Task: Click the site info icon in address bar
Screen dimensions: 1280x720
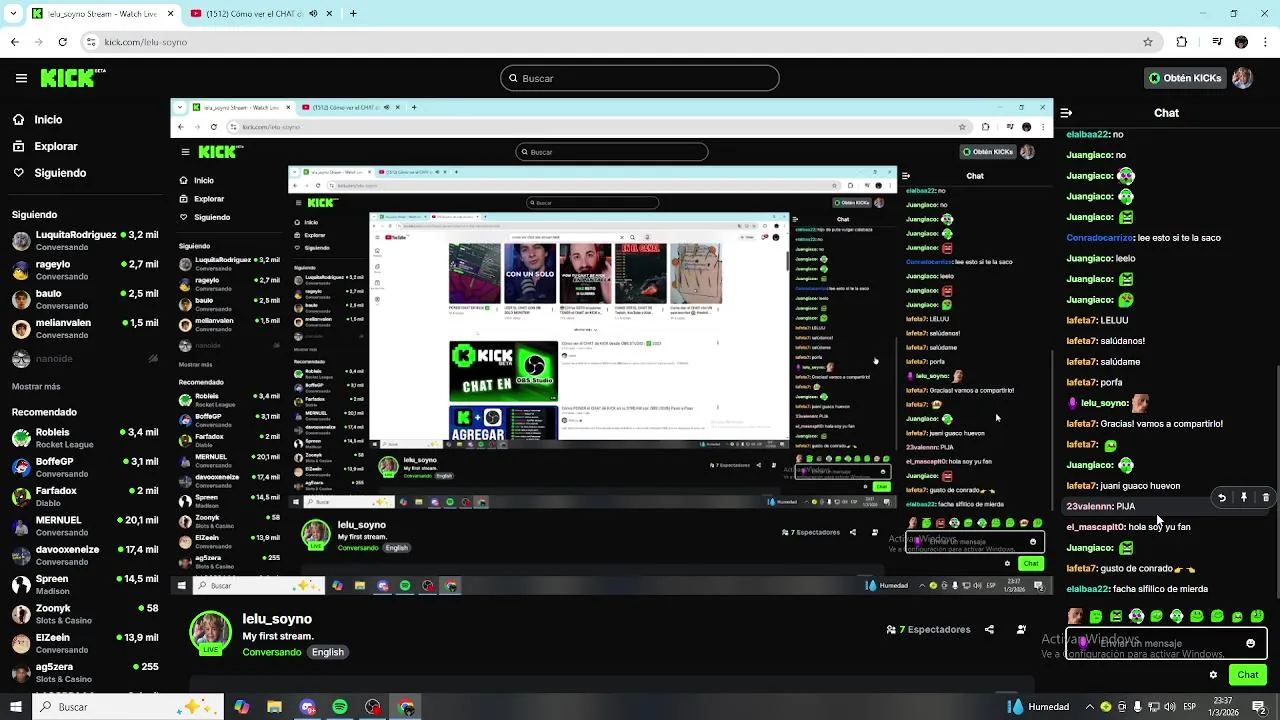Action: tap(91, 42)
